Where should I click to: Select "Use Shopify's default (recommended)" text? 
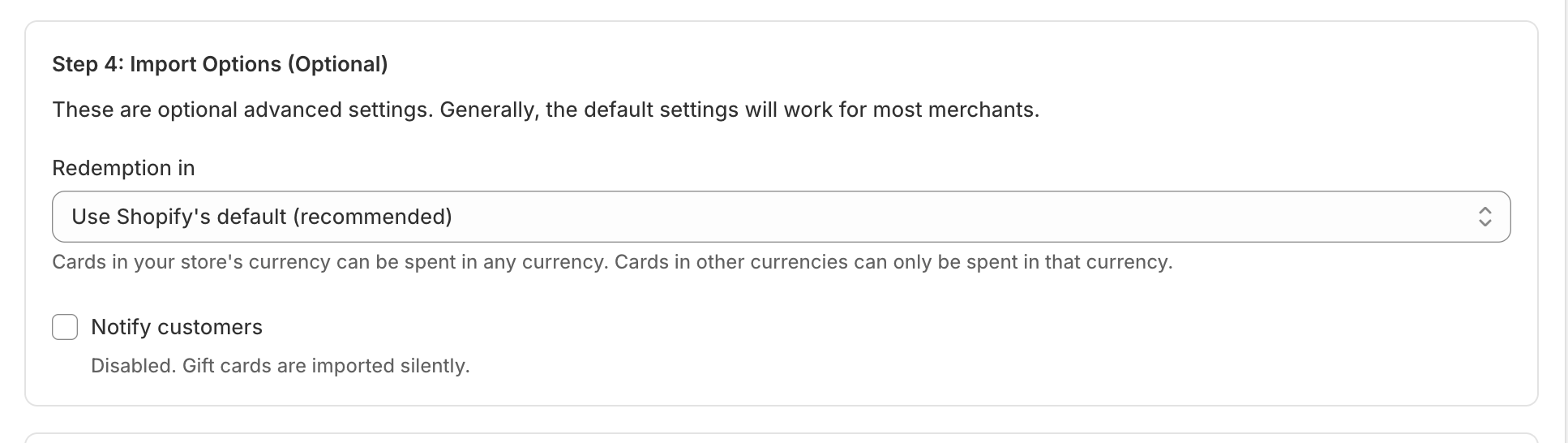[x=262, y=217]
